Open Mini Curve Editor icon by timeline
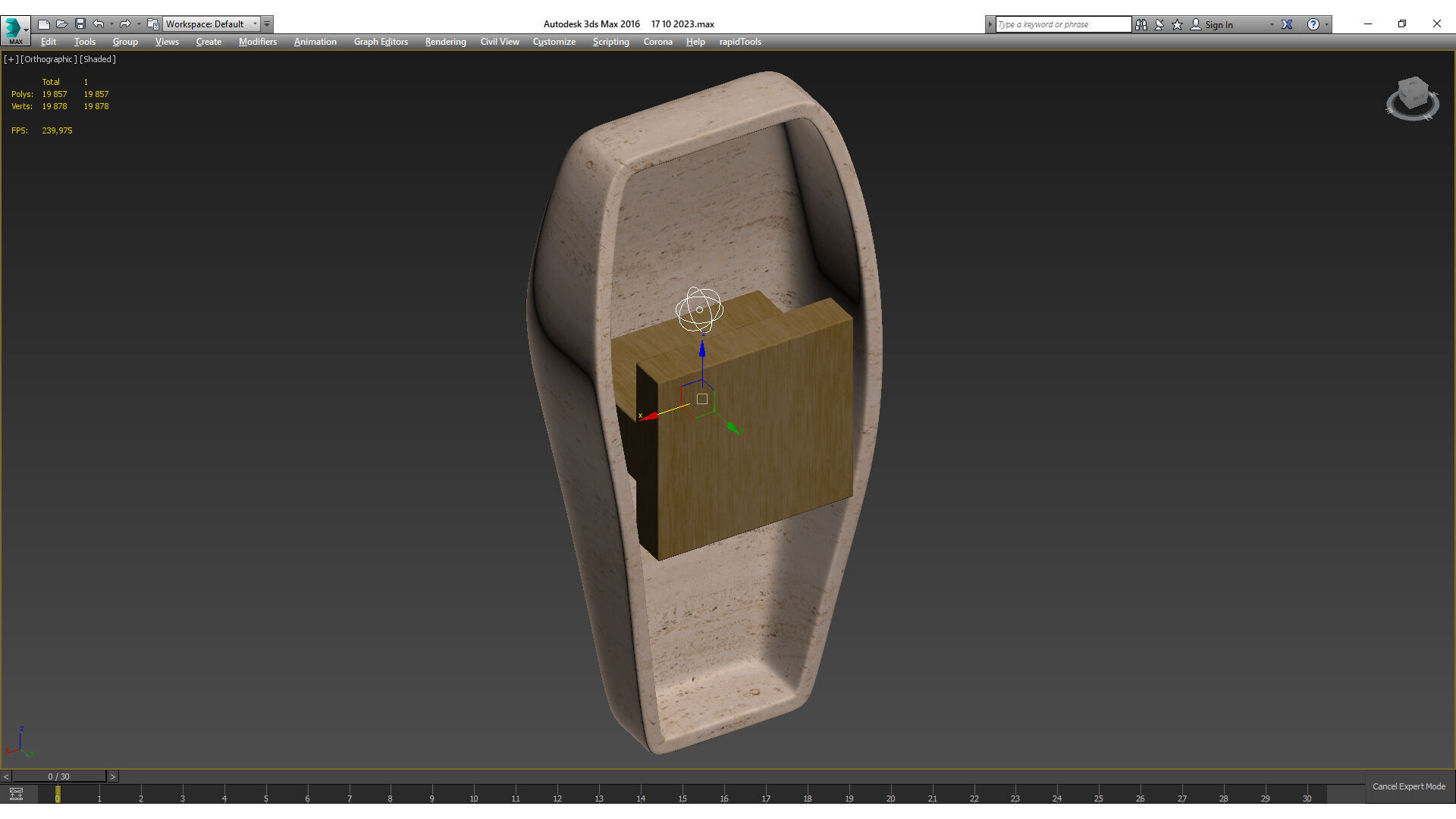 (x=16, y=794)
